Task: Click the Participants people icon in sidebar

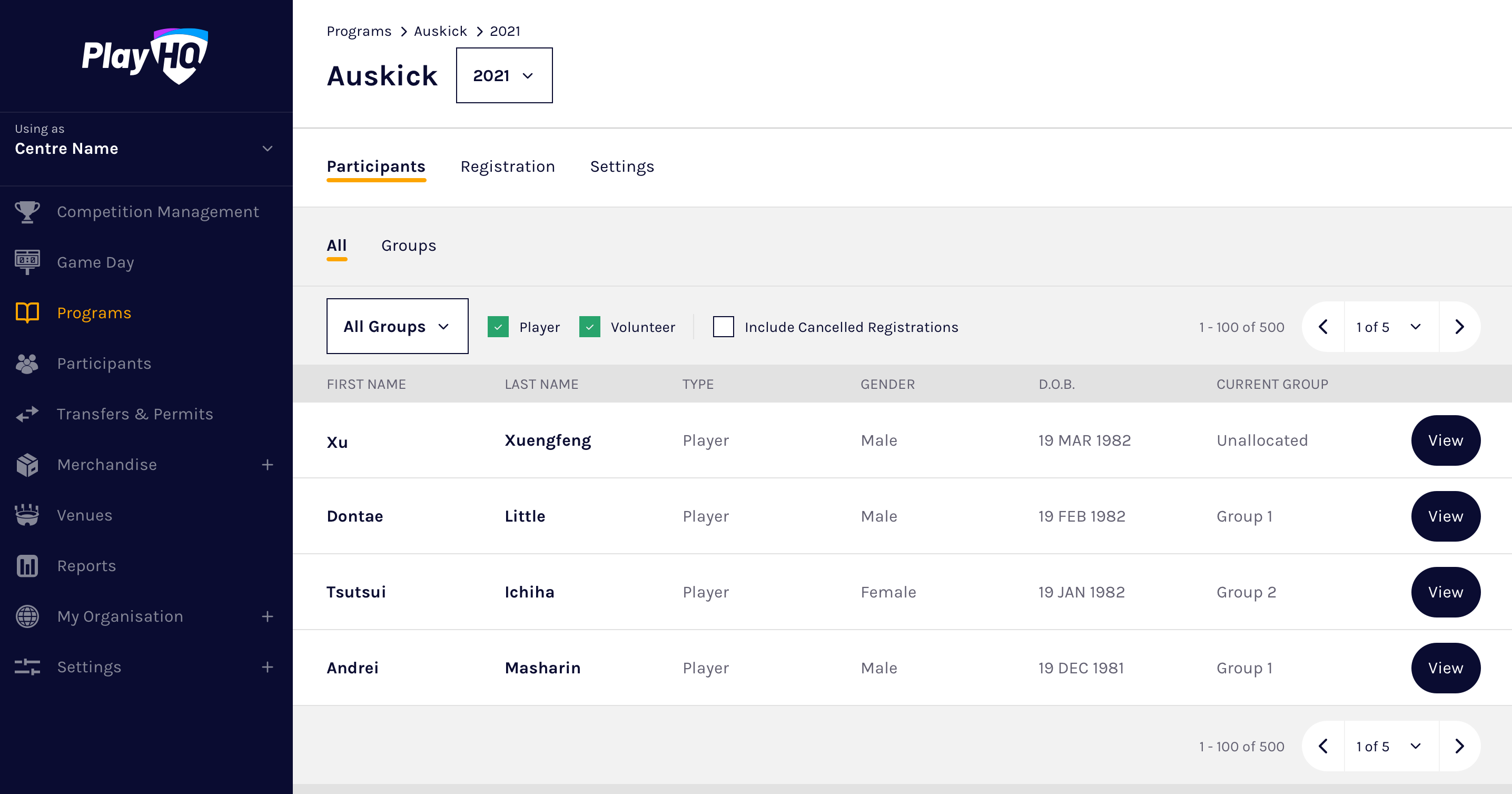Action: (27, 364)
